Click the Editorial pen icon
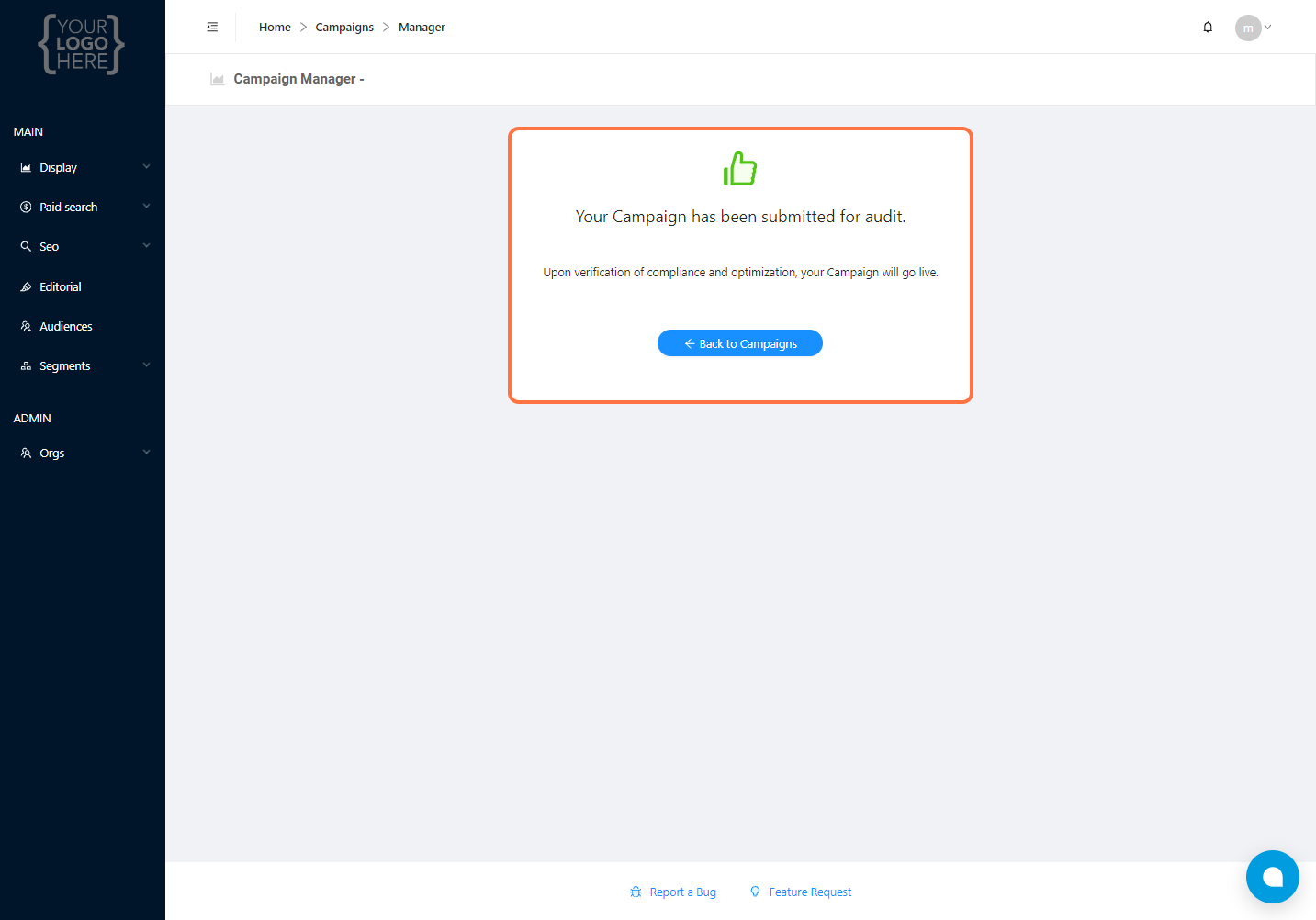1316x920 pixels. (26, 287)
